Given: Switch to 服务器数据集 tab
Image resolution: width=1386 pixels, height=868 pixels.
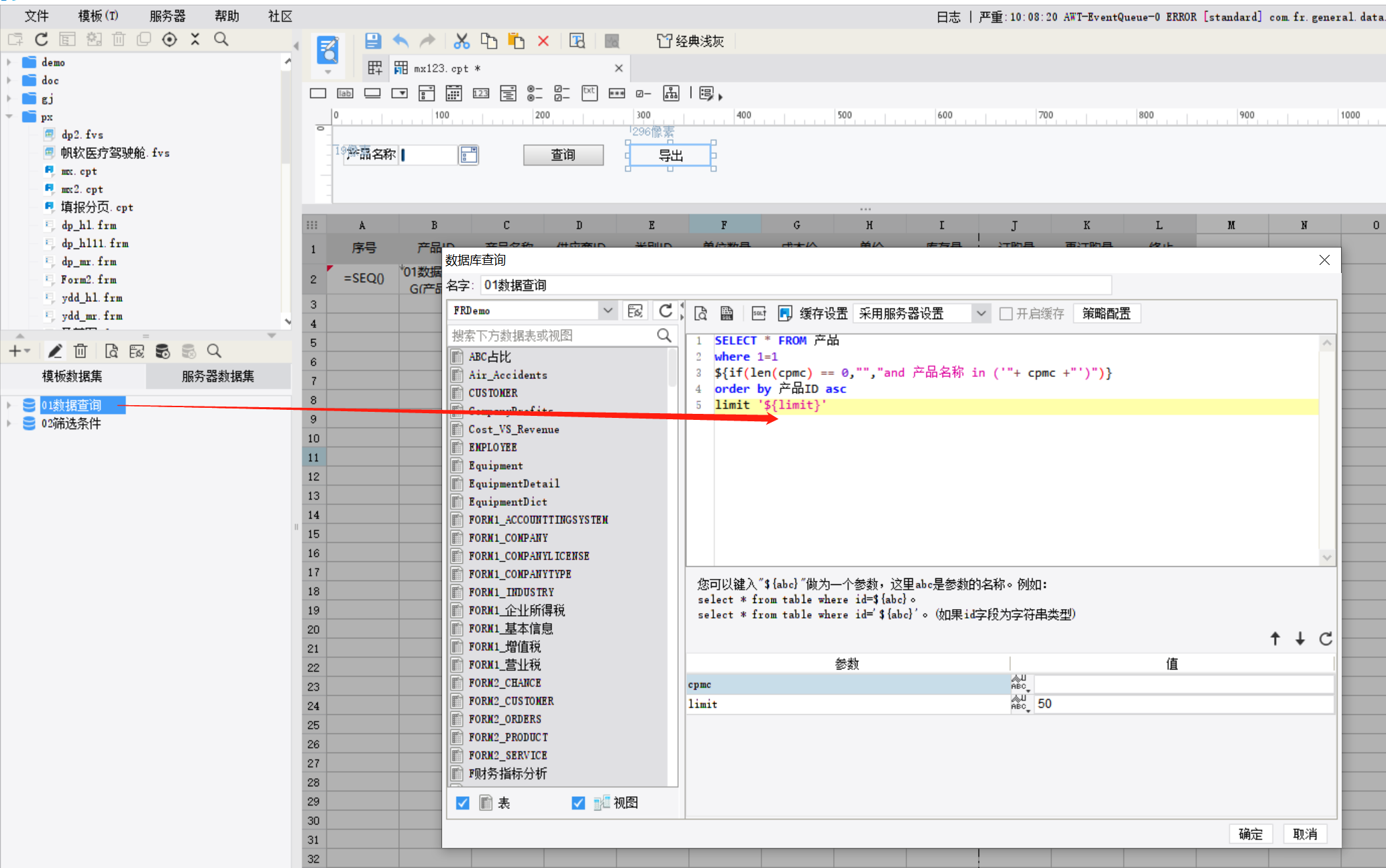Looking at the screenshot, I should pos(218,376).
